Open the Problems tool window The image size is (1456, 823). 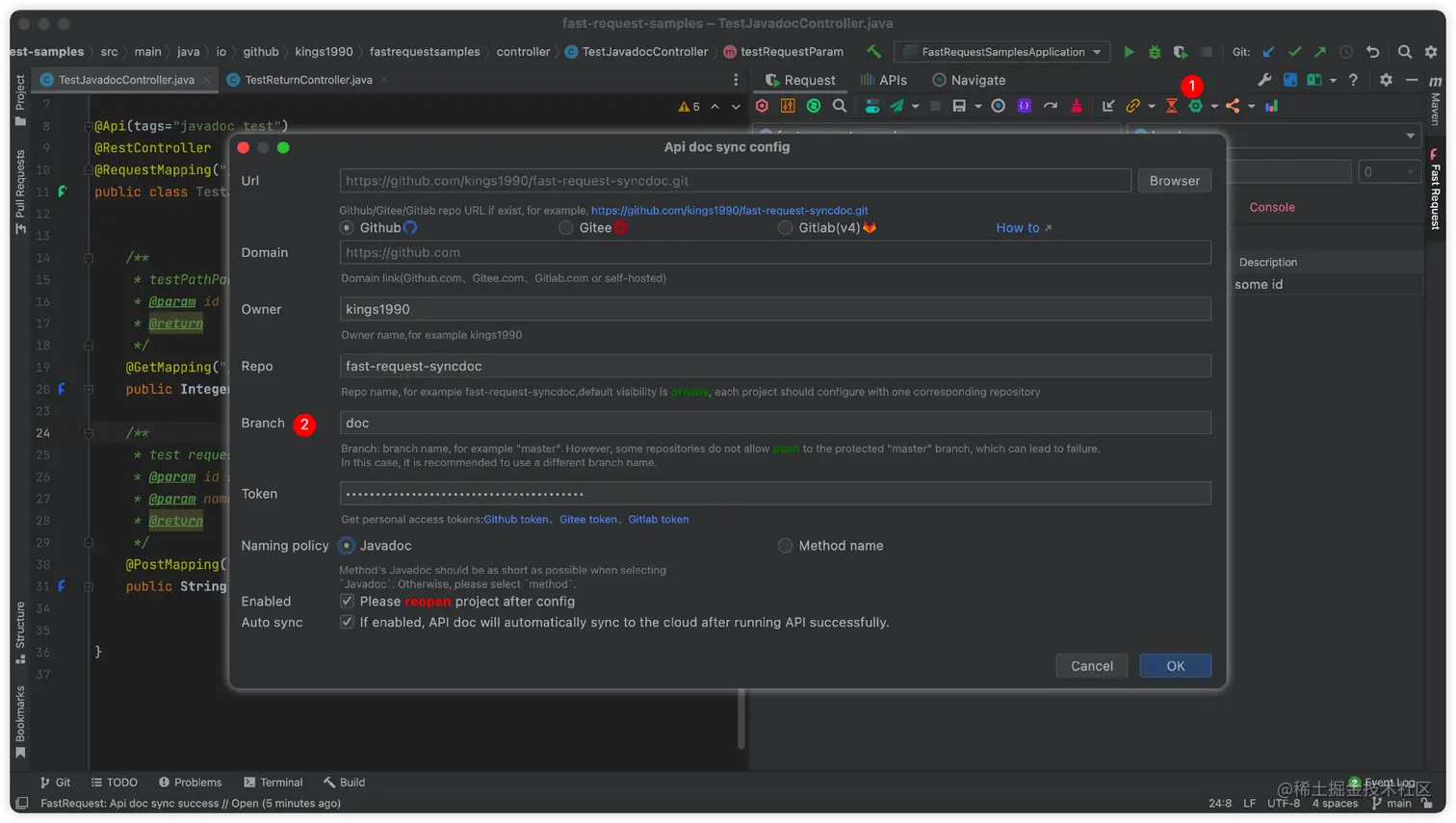[x=190, y=783]
